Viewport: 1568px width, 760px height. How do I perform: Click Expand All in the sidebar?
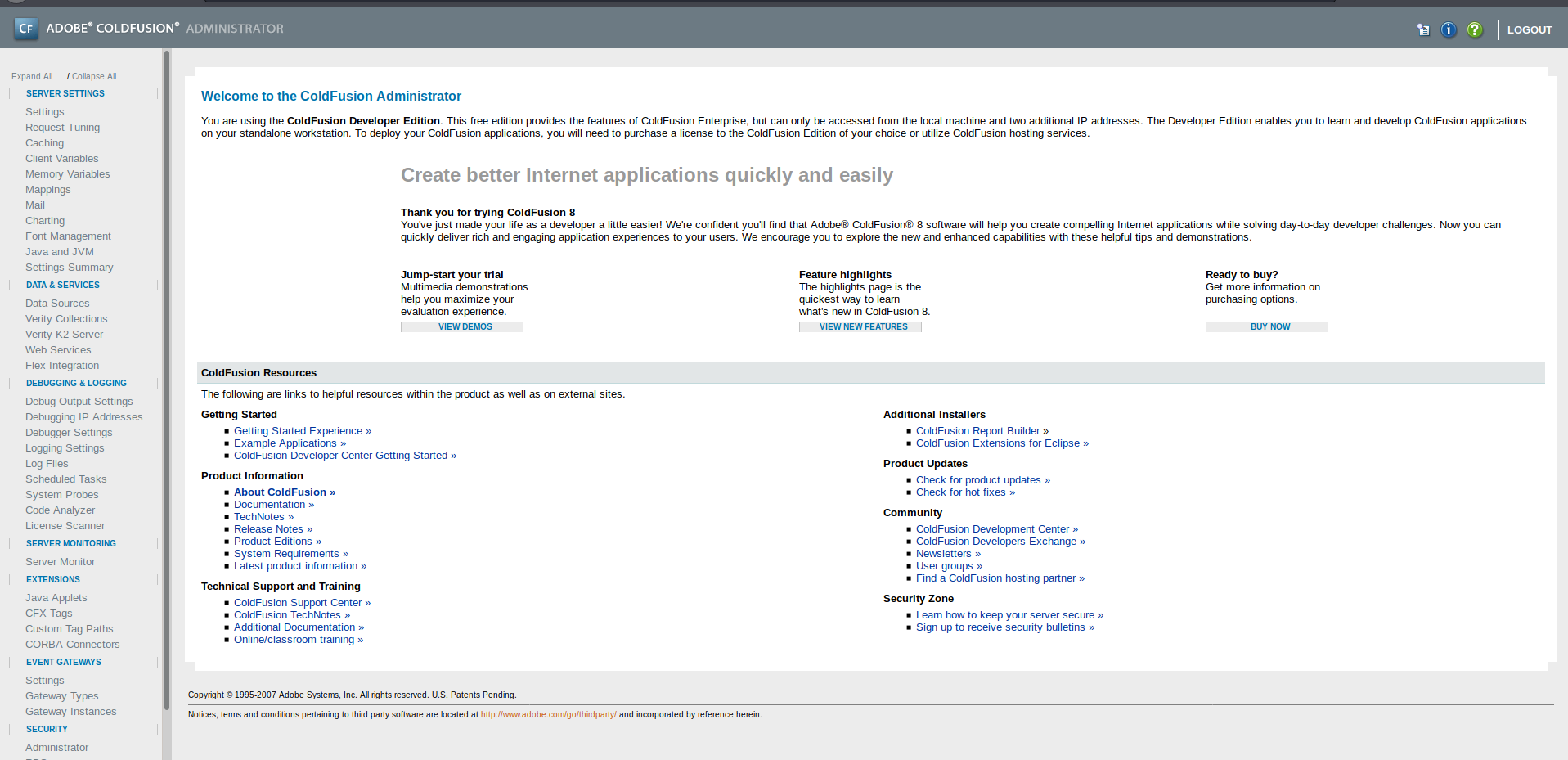pos(32,76)
